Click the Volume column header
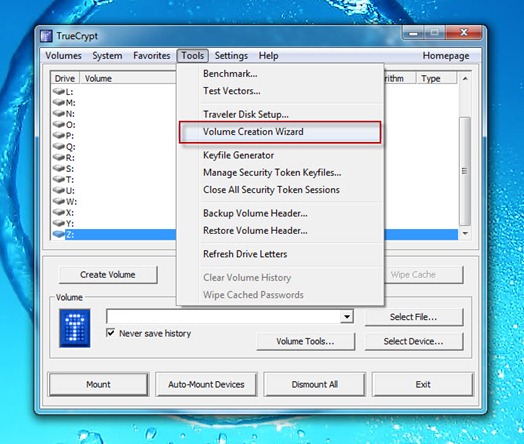The image size is (524, 444). point(128,79)
